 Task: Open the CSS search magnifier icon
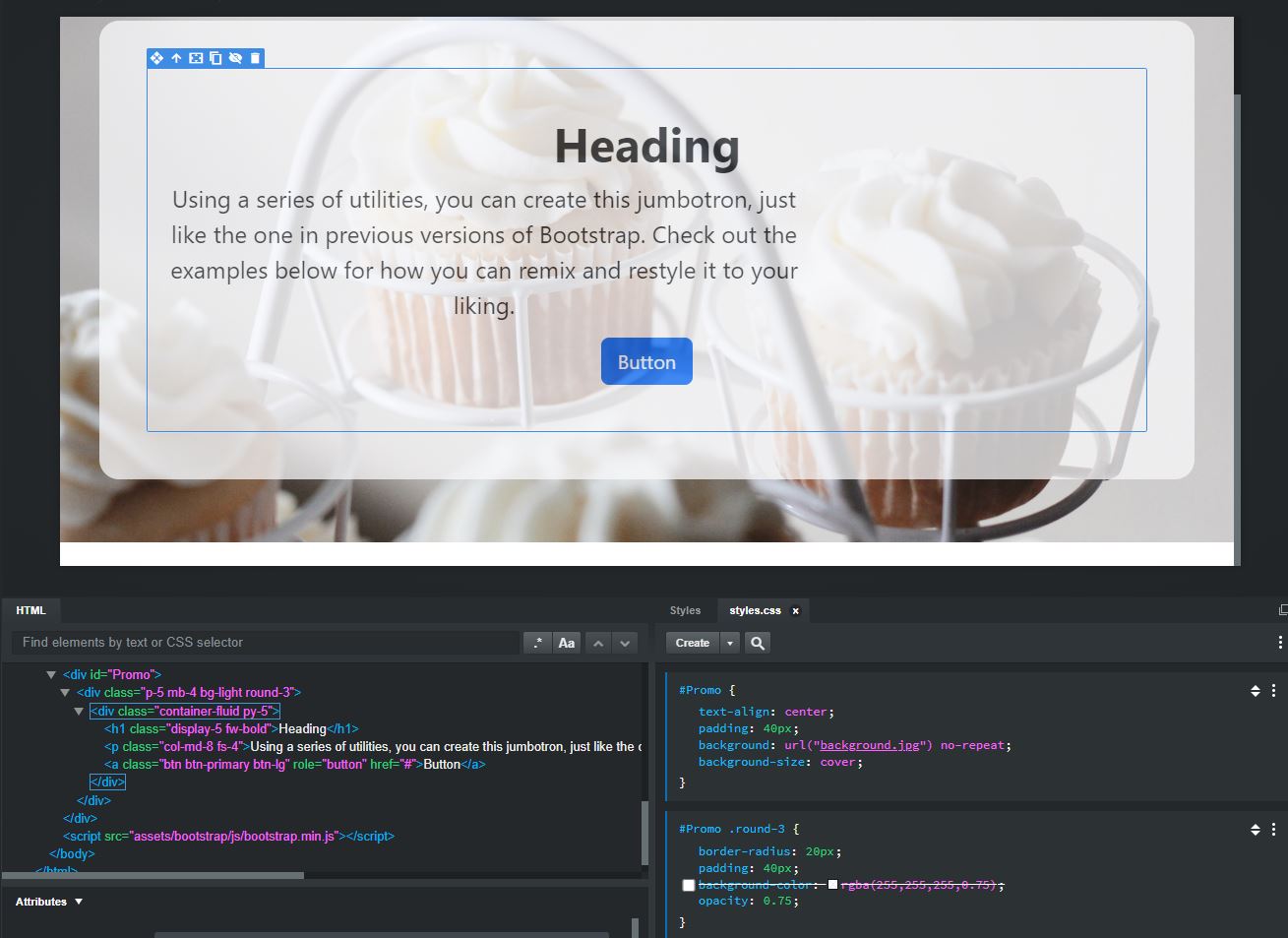click(757, 643)
